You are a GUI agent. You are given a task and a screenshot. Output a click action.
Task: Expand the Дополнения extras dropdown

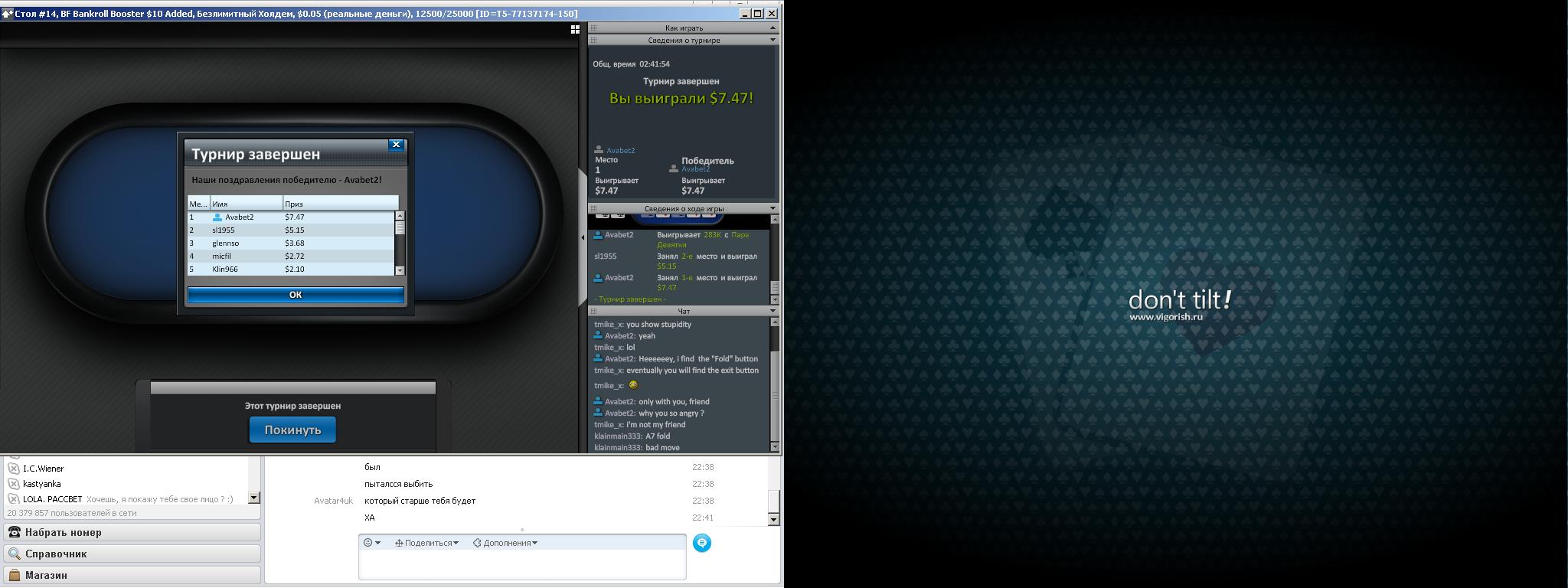click(x=505, y=543)
